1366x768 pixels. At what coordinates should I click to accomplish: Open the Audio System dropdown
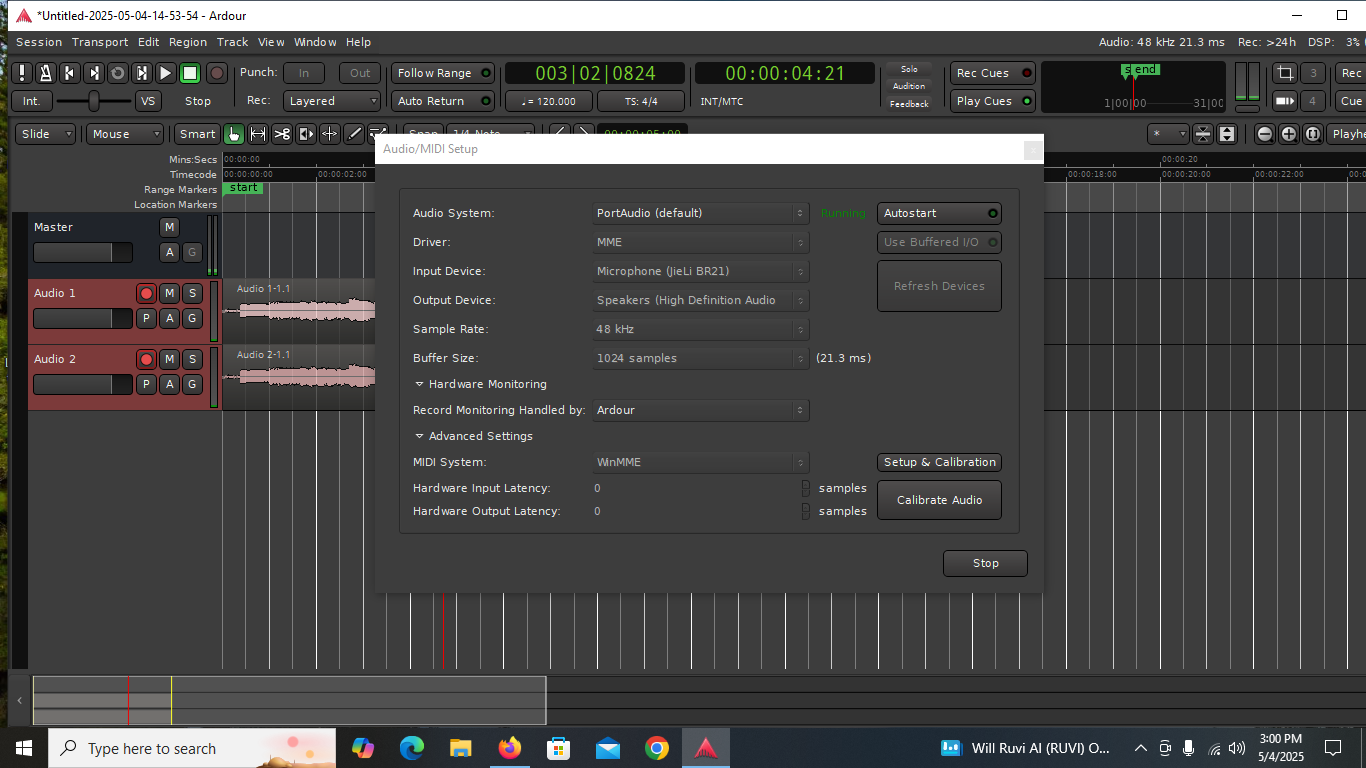coord(700,213)
